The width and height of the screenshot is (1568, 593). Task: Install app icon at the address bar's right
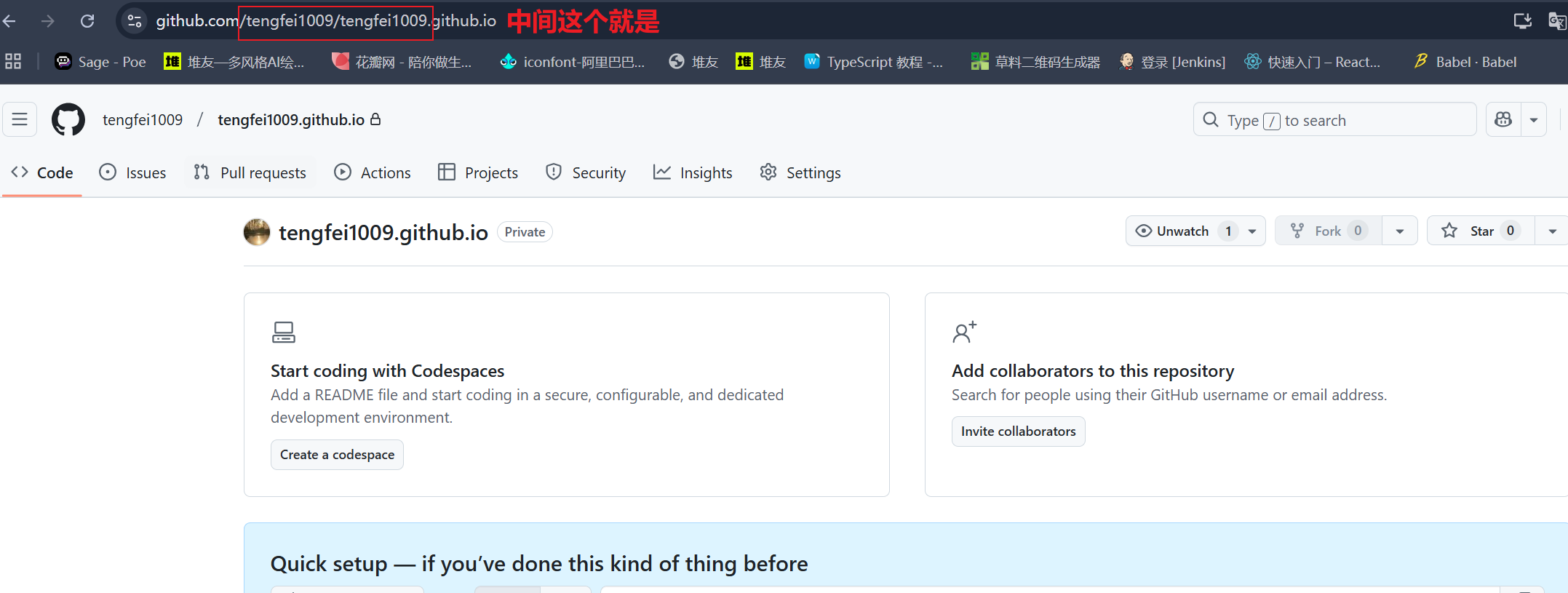pos(1523,21)
